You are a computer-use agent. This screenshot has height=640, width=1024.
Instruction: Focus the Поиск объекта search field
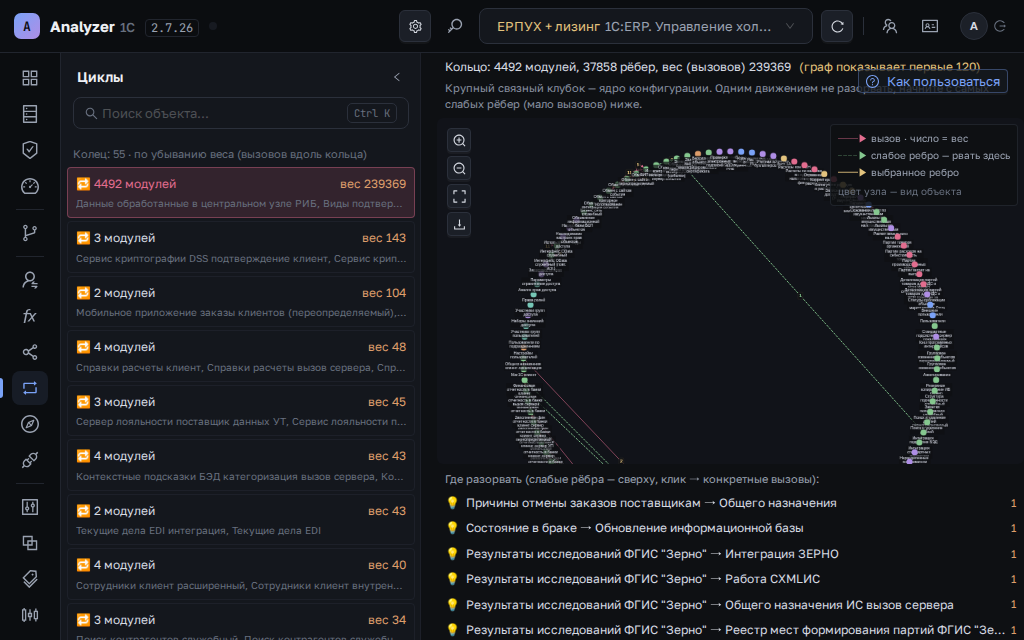pyautogui.click(x=241, y=113)
